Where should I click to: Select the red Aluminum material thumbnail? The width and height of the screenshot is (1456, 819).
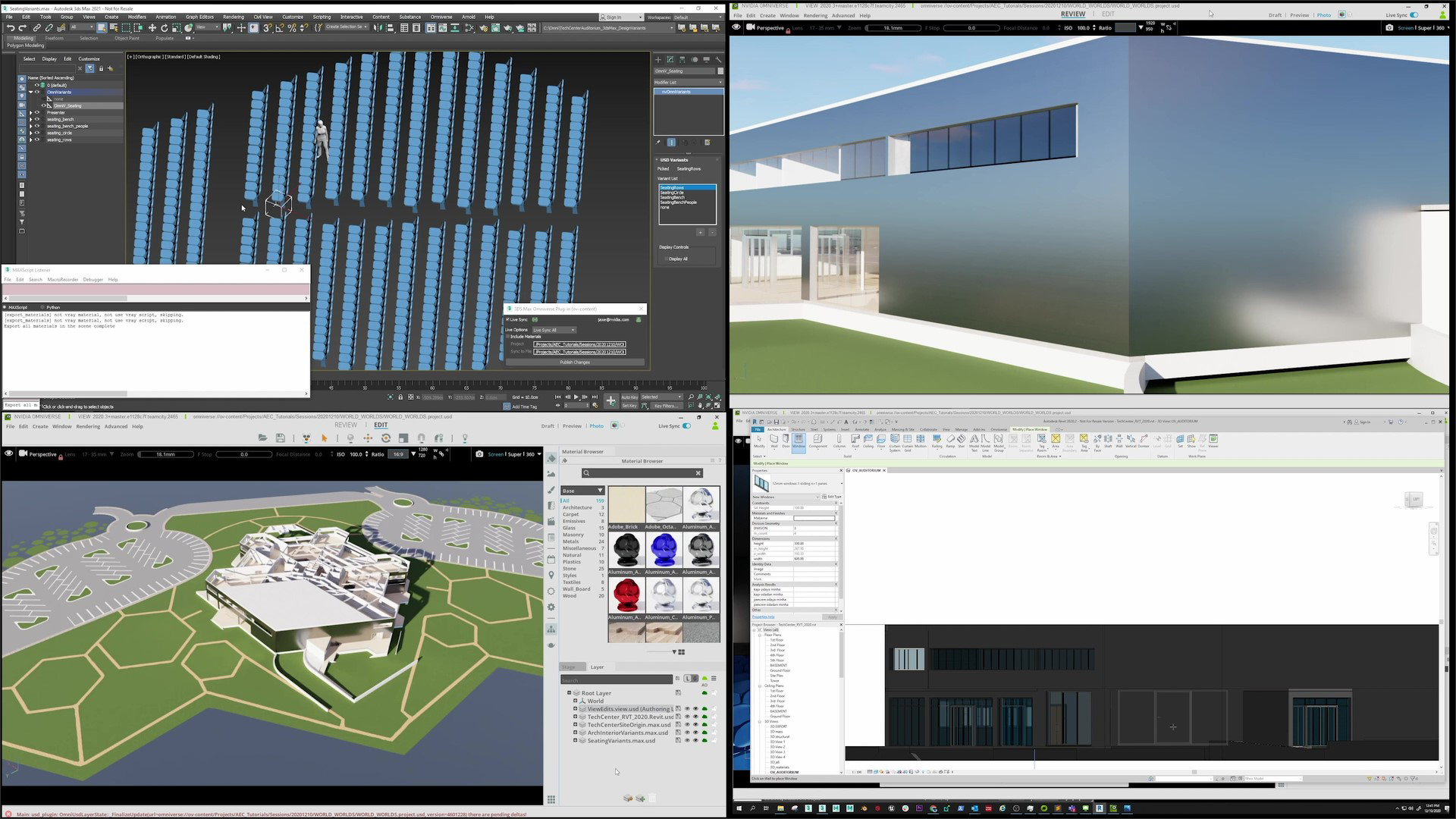click(x=626, y=595)
